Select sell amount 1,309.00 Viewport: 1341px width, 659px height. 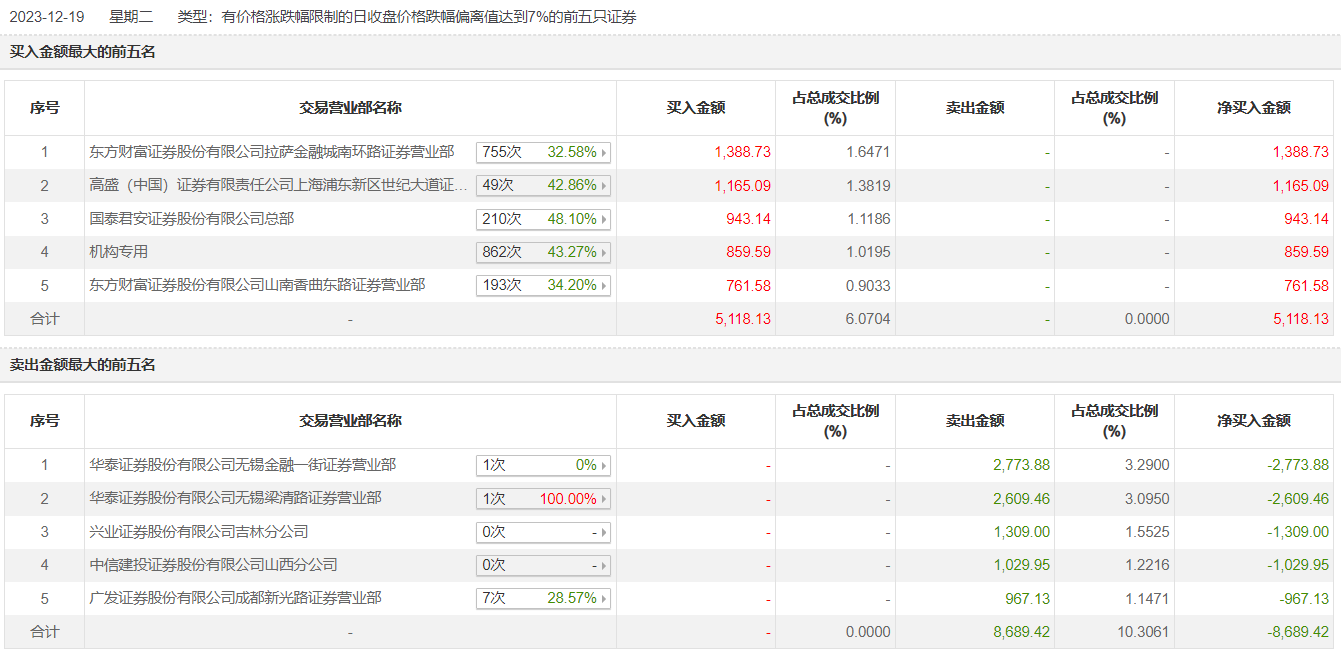[x=1021, y=532]
